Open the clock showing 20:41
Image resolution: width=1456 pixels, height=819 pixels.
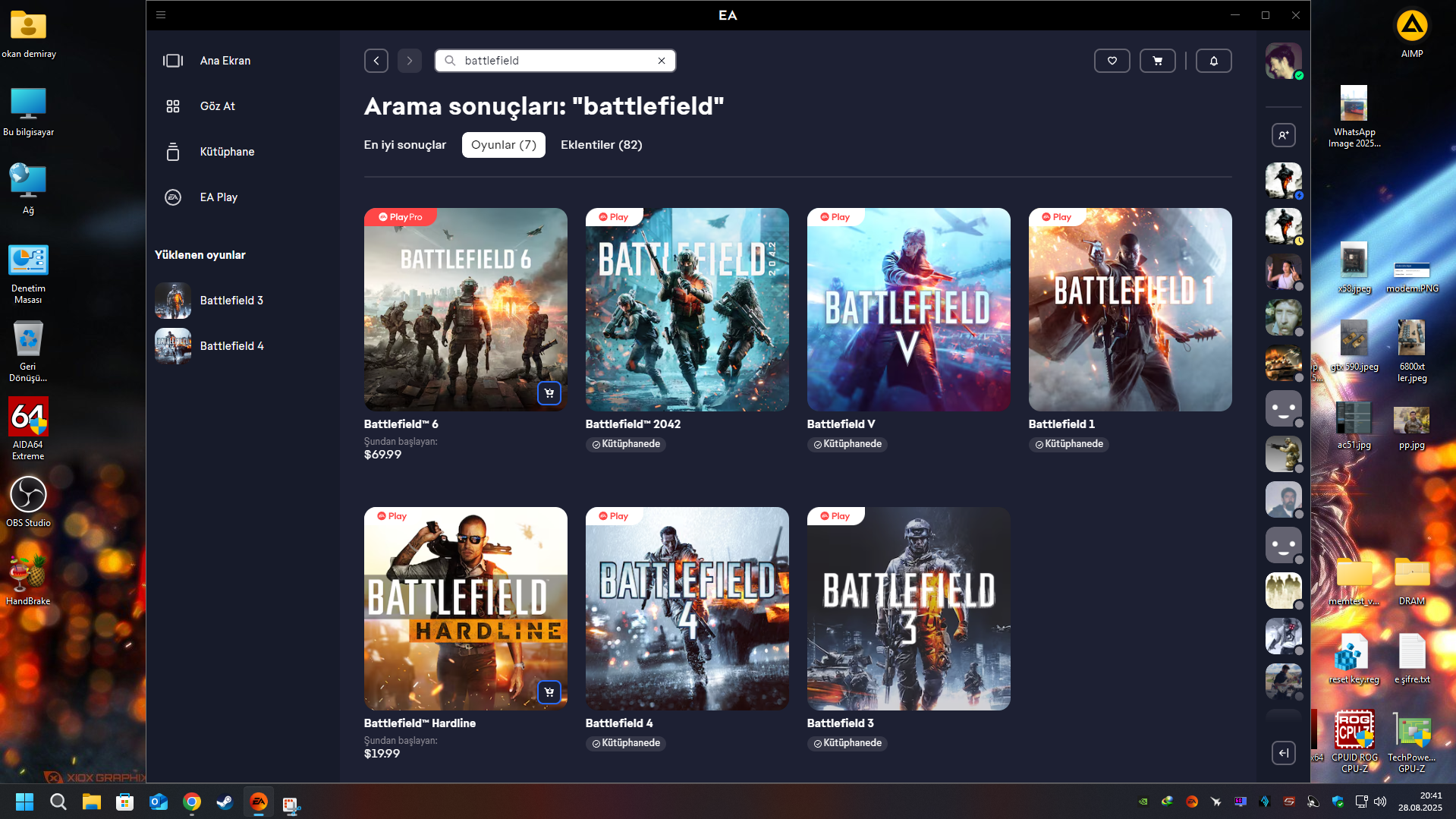point(1420,802)
